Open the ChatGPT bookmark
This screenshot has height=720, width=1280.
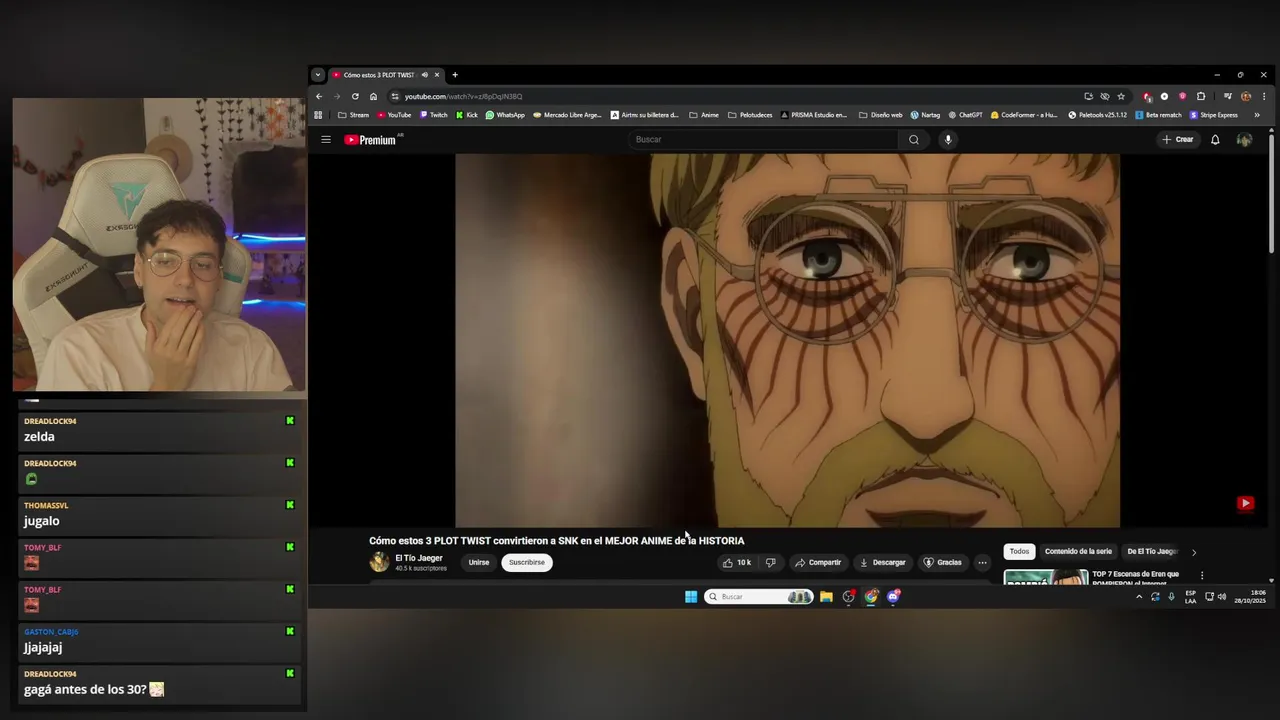point(965,115)
